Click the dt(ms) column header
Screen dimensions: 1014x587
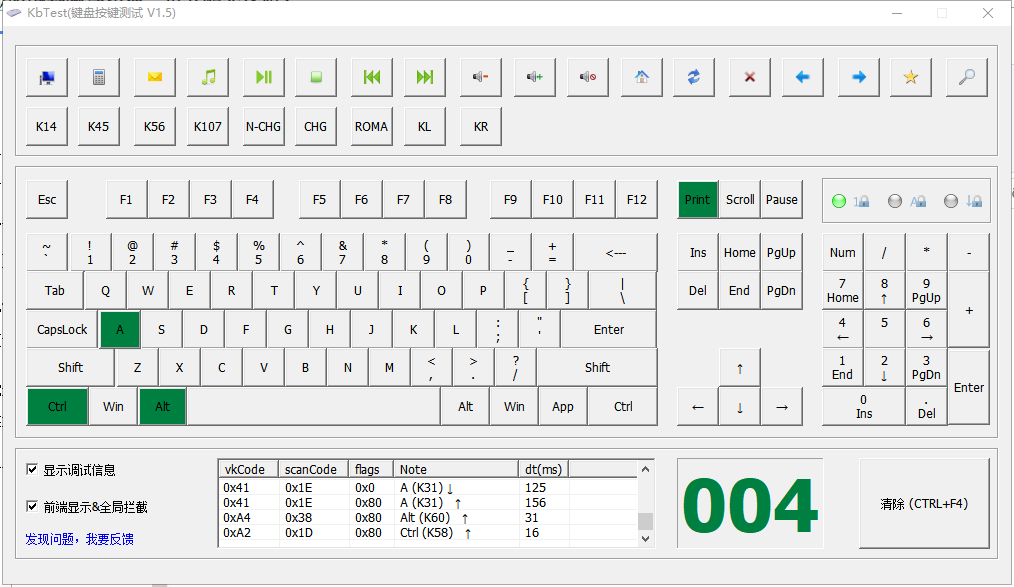pyautogui.click(x=543, y=469)
